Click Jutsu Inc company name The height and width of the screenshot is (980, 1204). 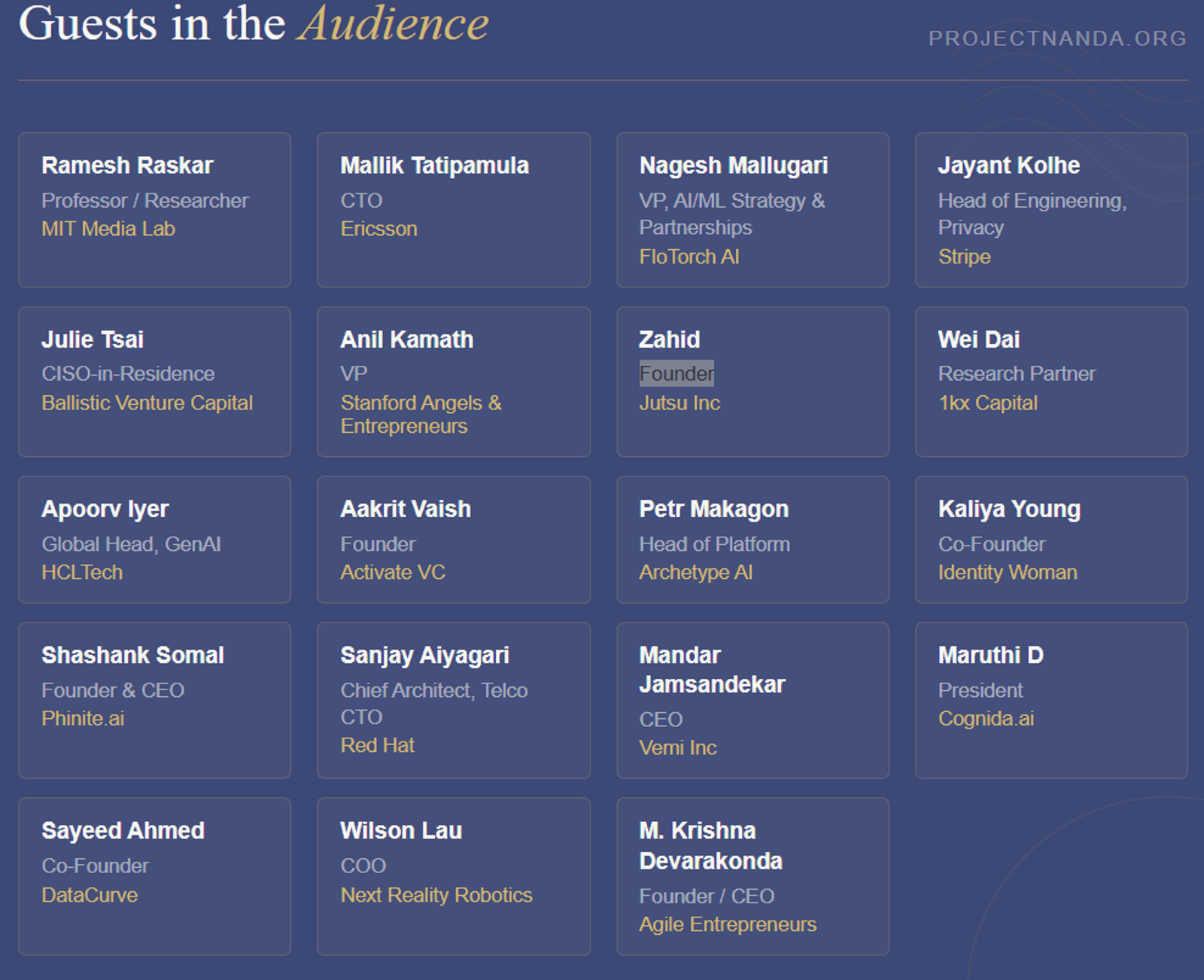coord(680,403)
